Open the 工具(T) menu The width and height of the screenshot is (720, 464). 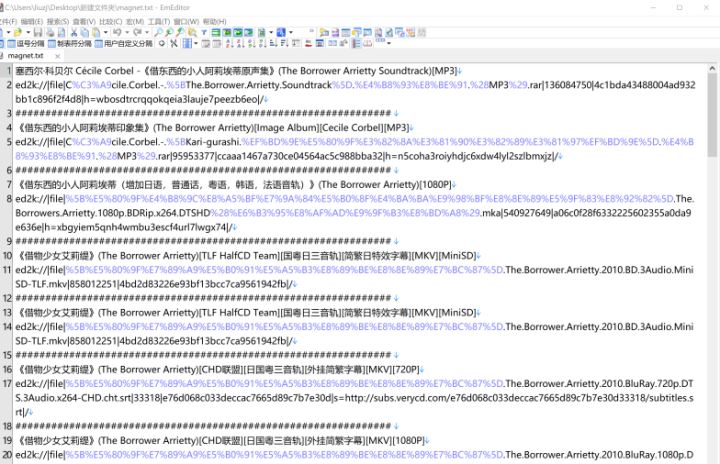click(x=158, y=21)
